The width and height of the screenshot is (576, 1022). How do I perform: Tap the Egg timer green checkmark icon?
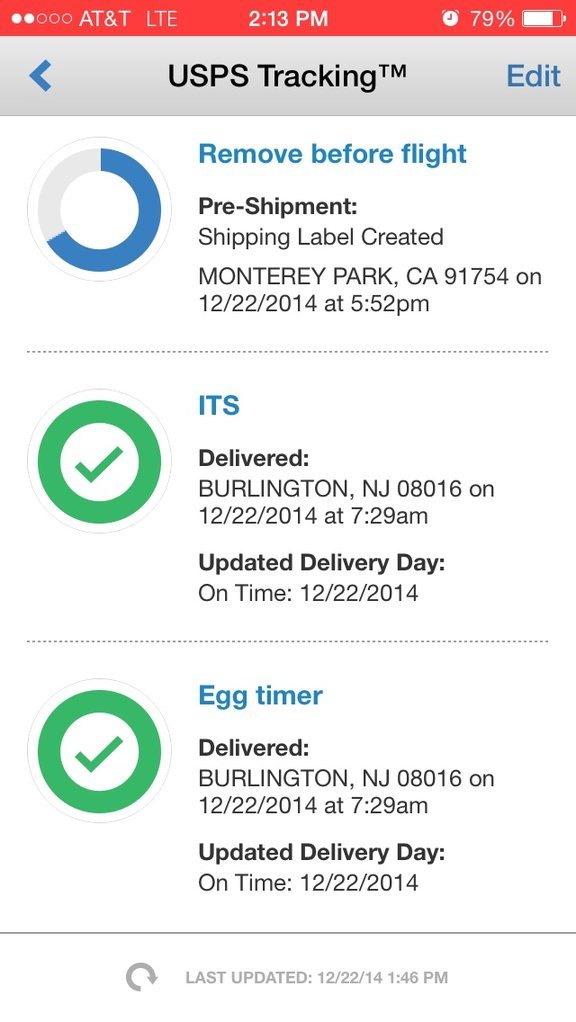[100, 751]
